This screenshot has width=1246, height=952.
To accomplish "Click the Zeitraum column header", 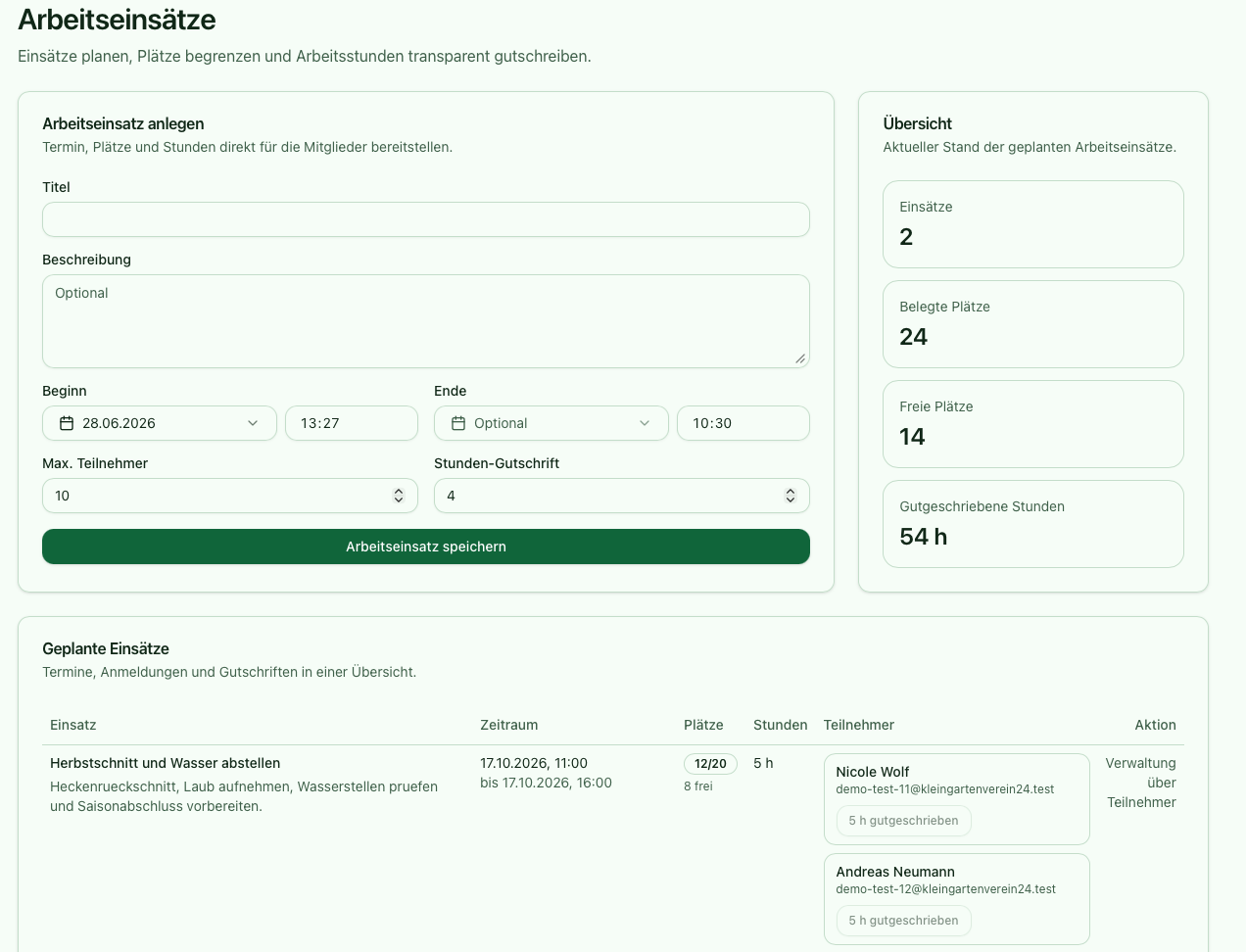I will tap(509, 725).
